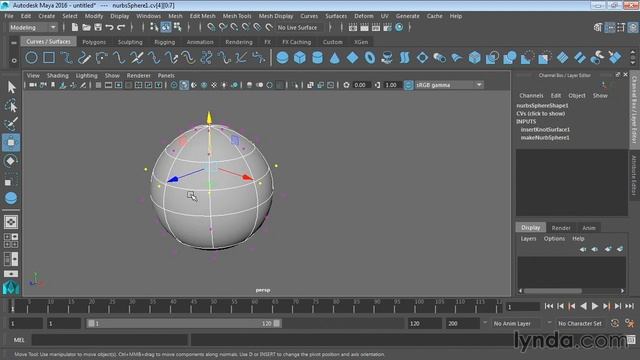The image size is (640, 360).
Task: Click nurbsSphereShape1 node name
Action: (542, 105)
